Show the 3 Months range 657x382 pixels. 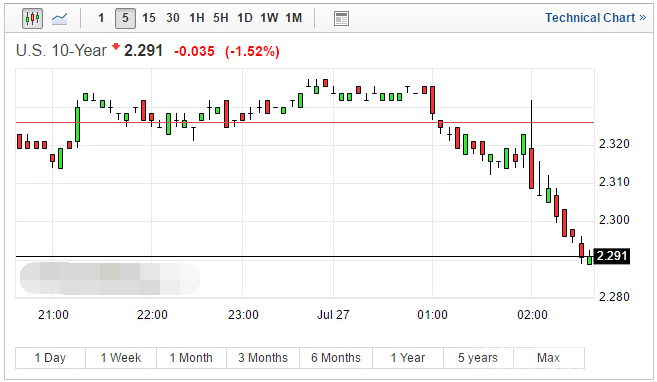point(263,358)
